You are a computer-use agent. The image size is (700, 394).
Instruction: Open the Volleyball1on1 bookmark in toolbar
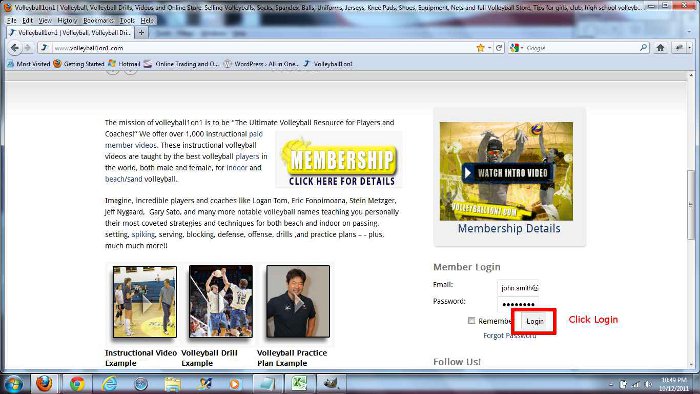(328, 64)
